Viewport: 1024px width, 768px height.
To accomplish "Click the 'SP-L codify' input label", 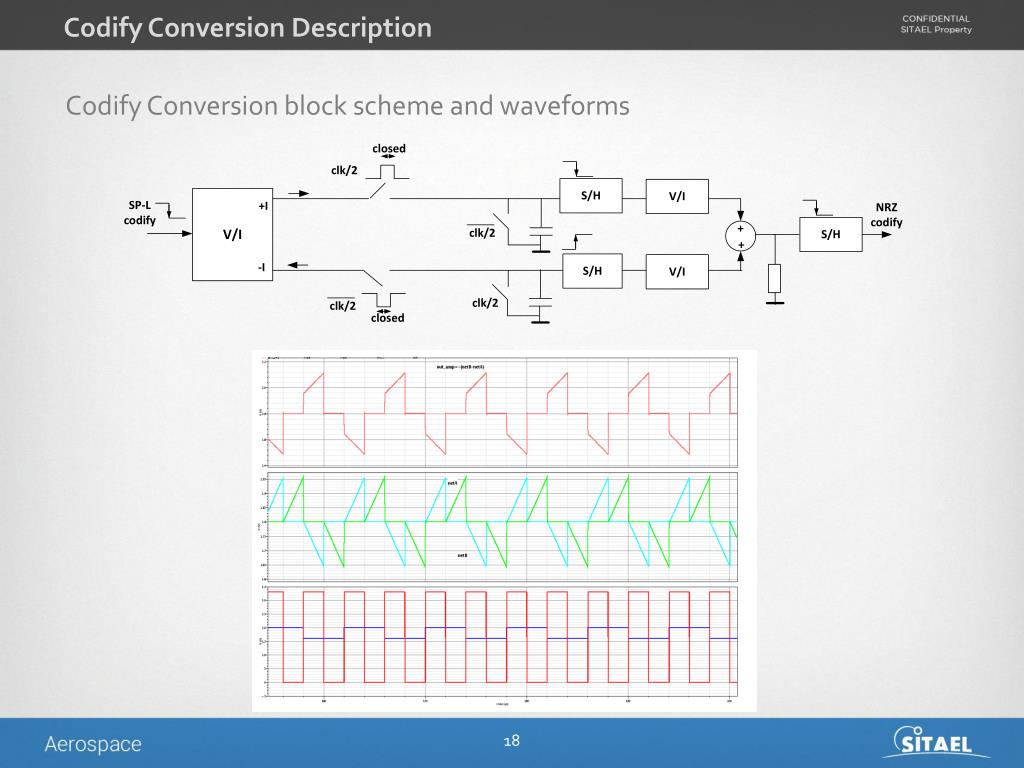I will tap(140, 213).
